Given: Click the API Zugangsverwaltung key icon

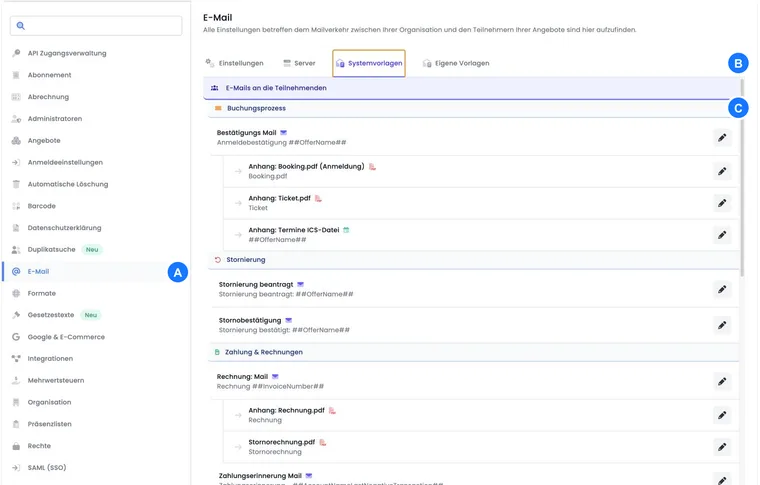Looking at the screenshot, I should [x=16, y=53].
